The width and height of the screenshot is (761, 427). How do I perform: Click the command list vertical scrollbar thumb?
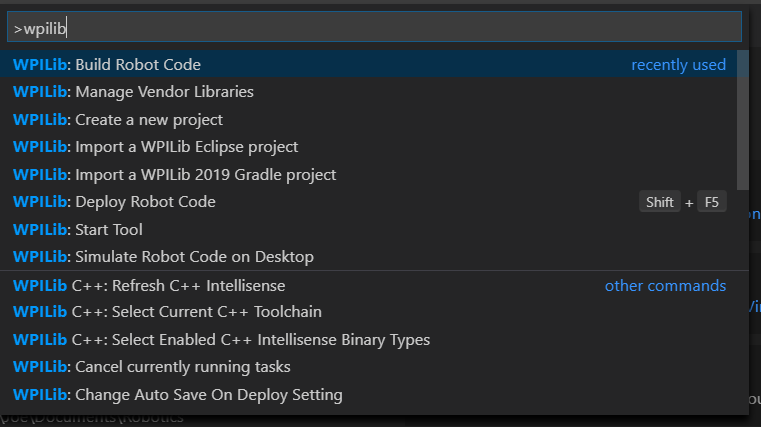point(743,120)
